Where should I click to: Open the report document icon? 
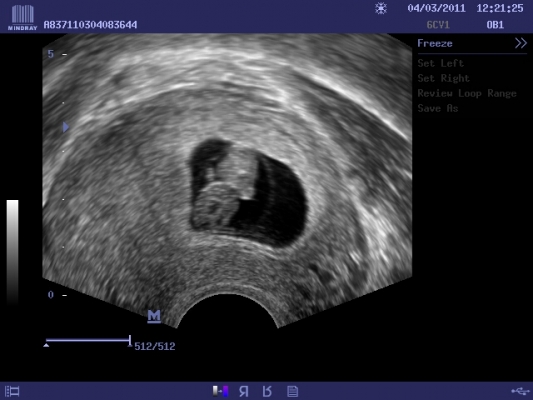click(293, 392)
